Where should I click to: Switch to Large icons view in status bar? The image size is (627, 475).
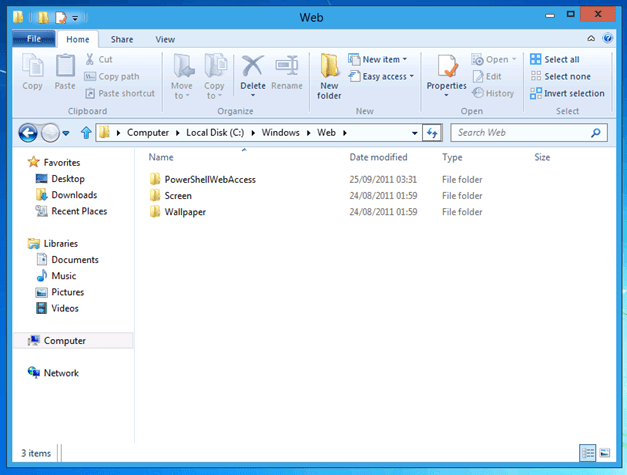click(604, 453)
